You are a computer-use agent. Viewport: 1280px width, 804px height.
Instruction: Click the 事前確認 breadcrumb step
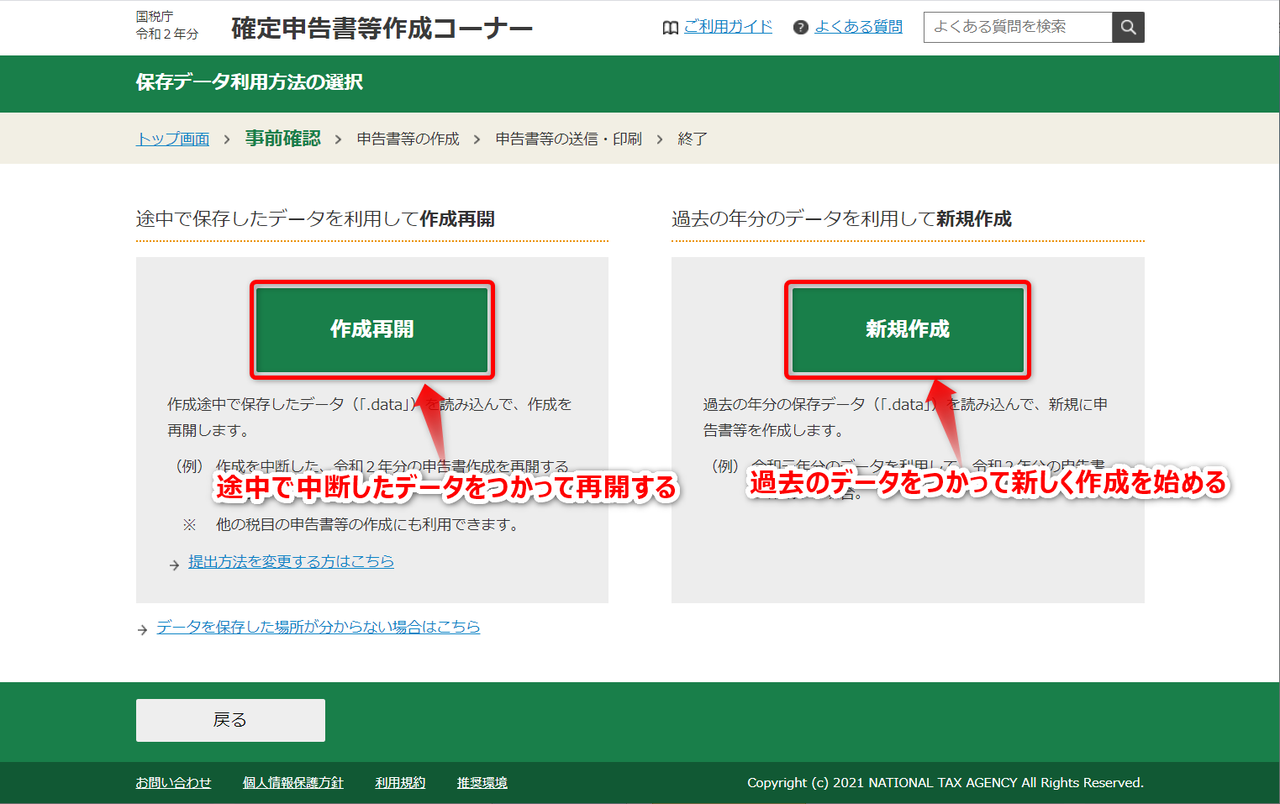(283, 139)
